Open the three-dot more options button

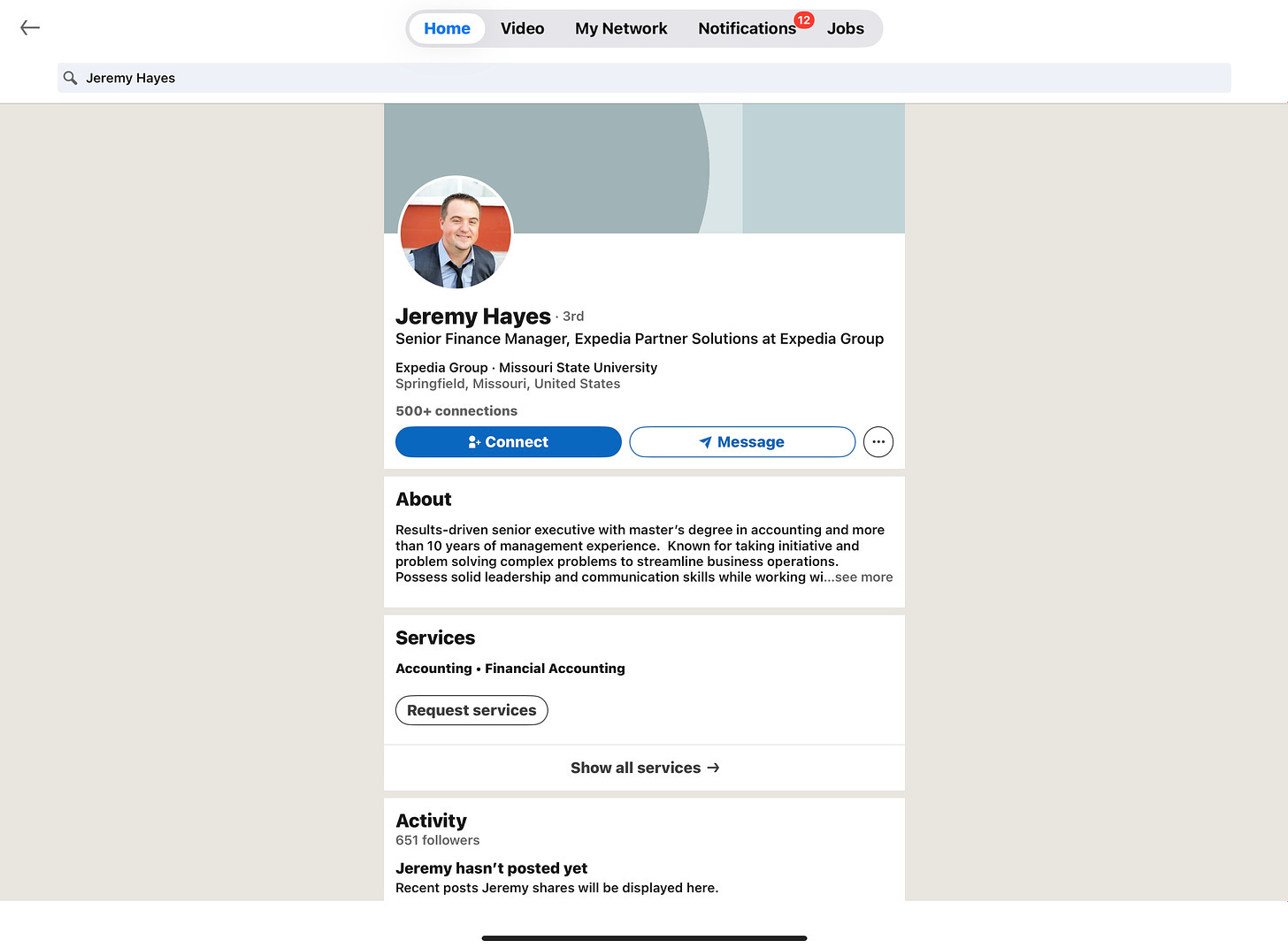pyautogui.click(x=878, y=442)
